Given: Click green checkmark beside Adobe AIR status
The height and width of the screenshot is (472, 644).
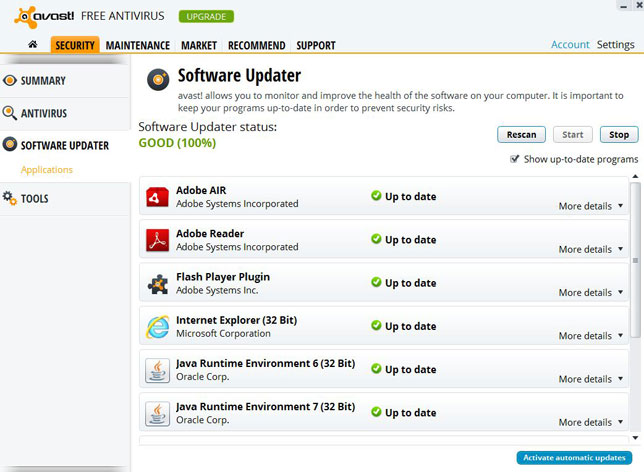Looking at the screenshot, I should coord(376,196).
